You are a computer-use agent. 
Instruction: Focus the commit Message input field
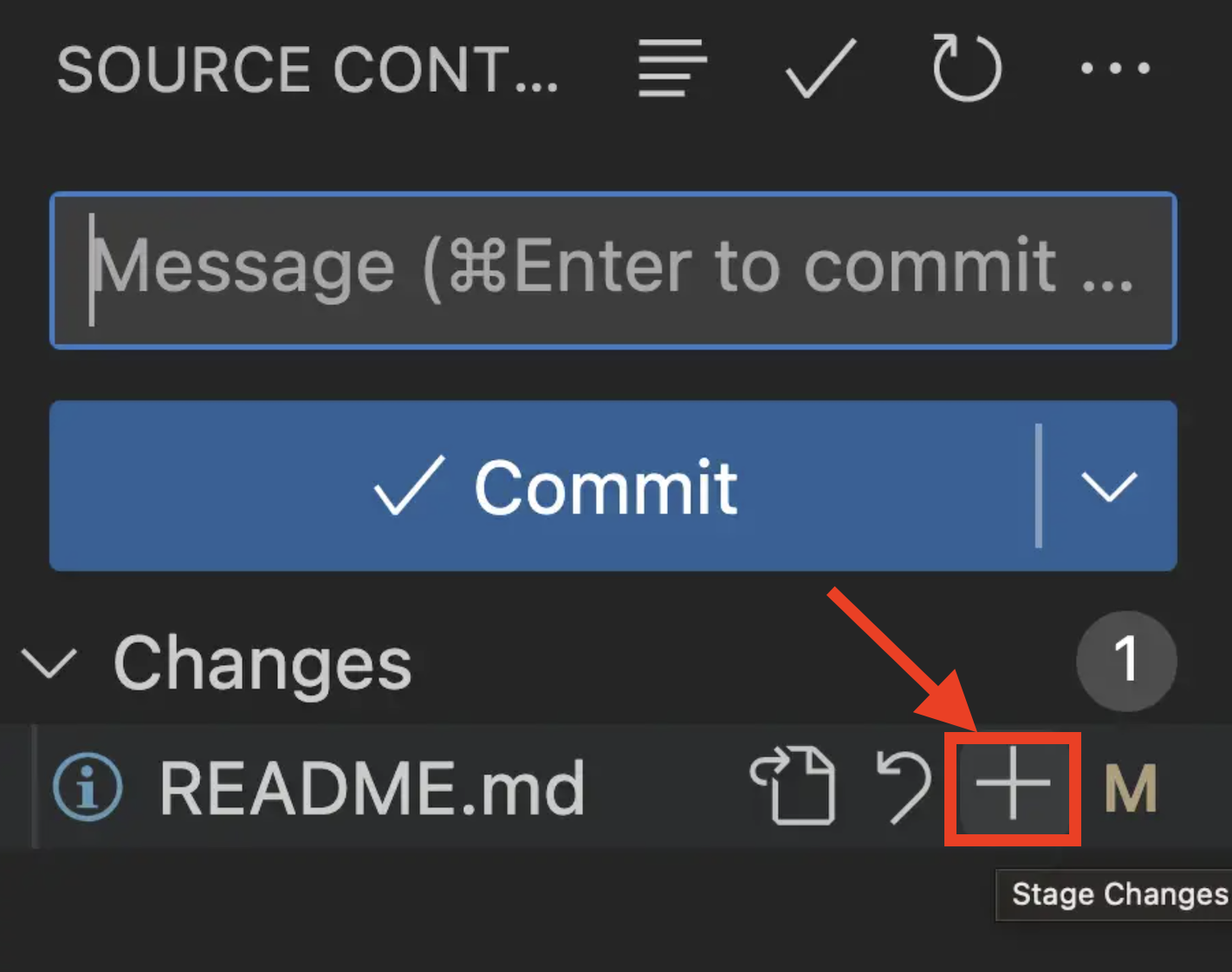[613, 270]
